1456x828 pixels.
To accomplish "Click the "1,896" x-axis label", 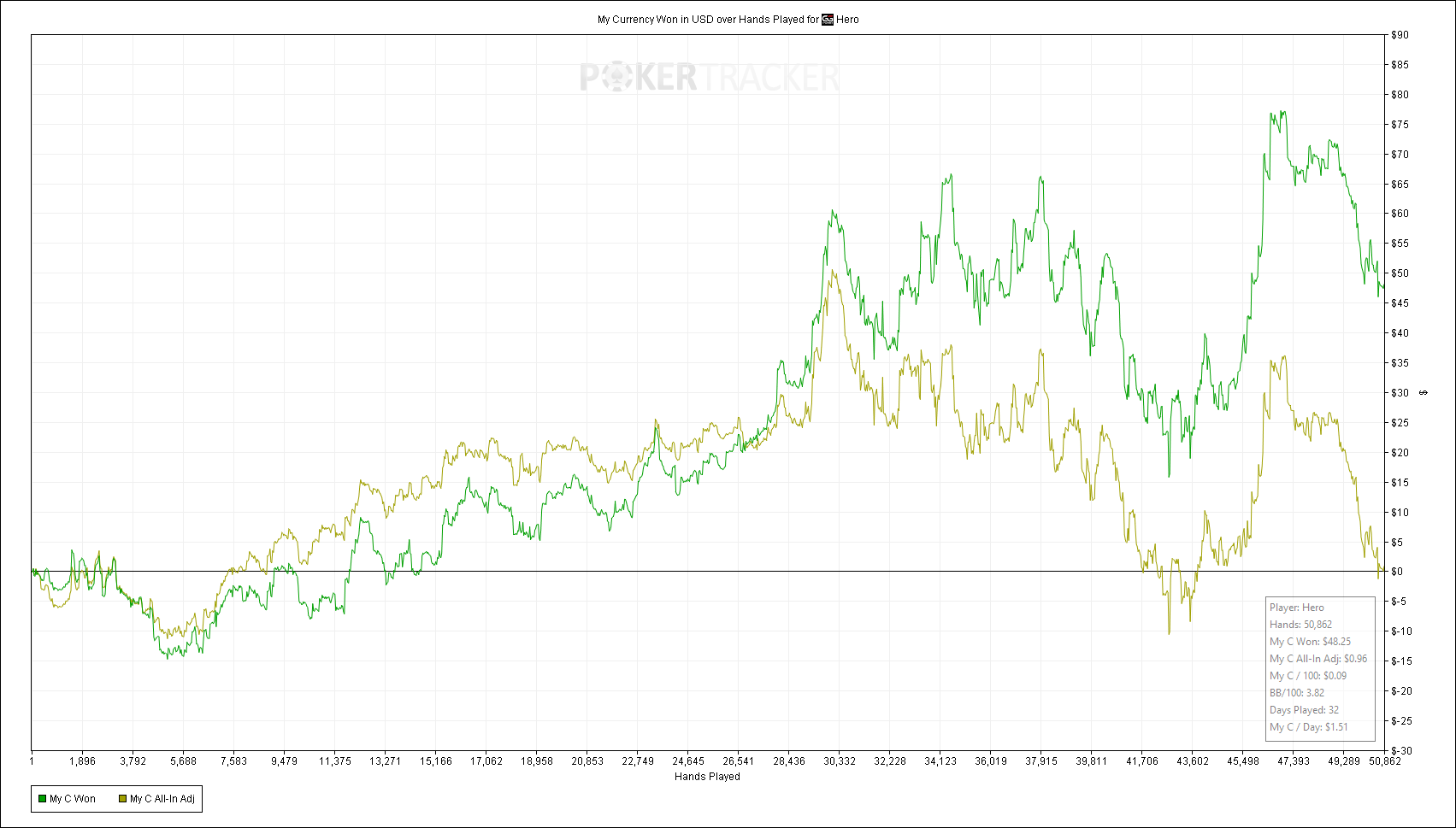I will [82, 761].
